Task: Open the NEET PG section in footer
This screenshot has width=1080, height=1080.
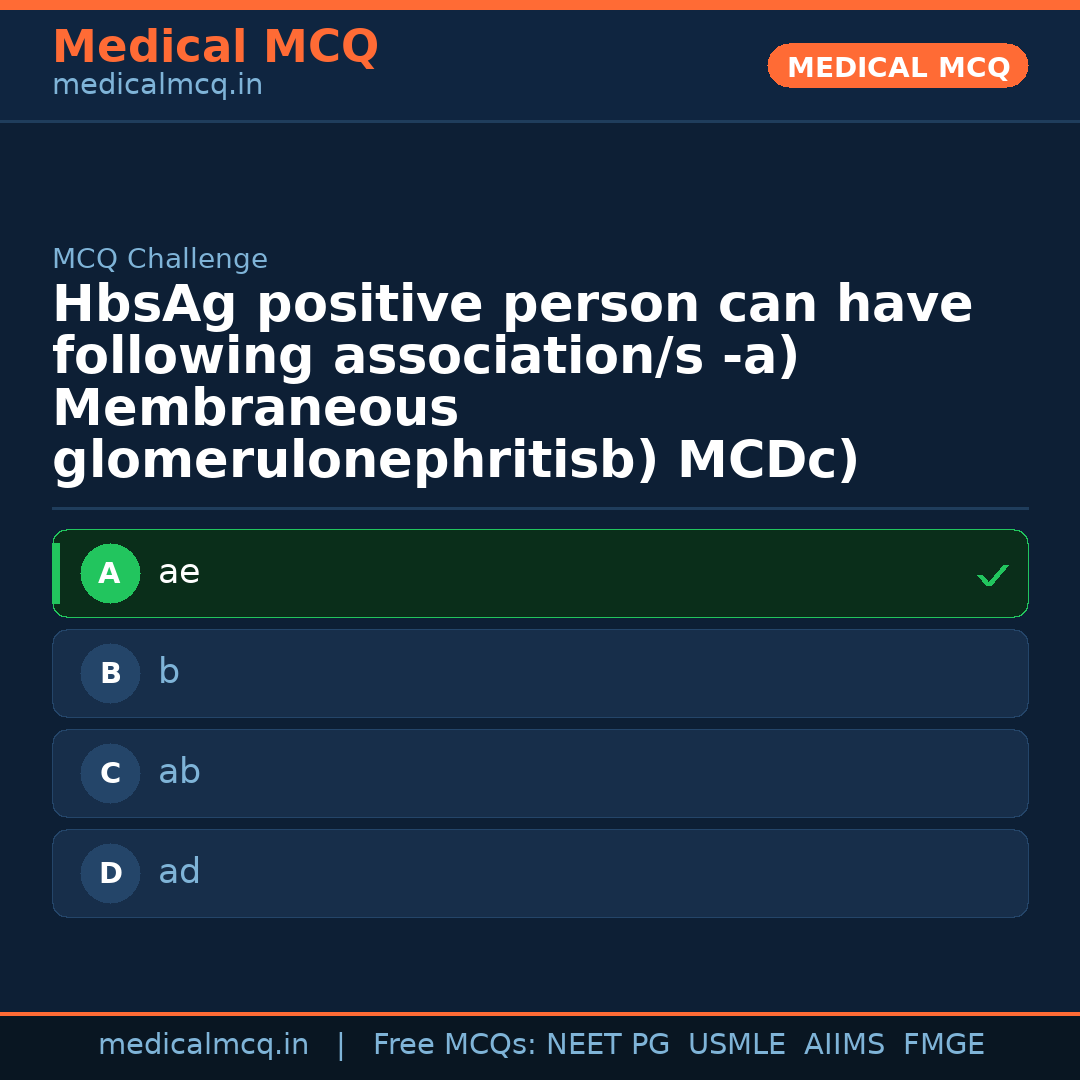Action: (x=607, y=1044)
